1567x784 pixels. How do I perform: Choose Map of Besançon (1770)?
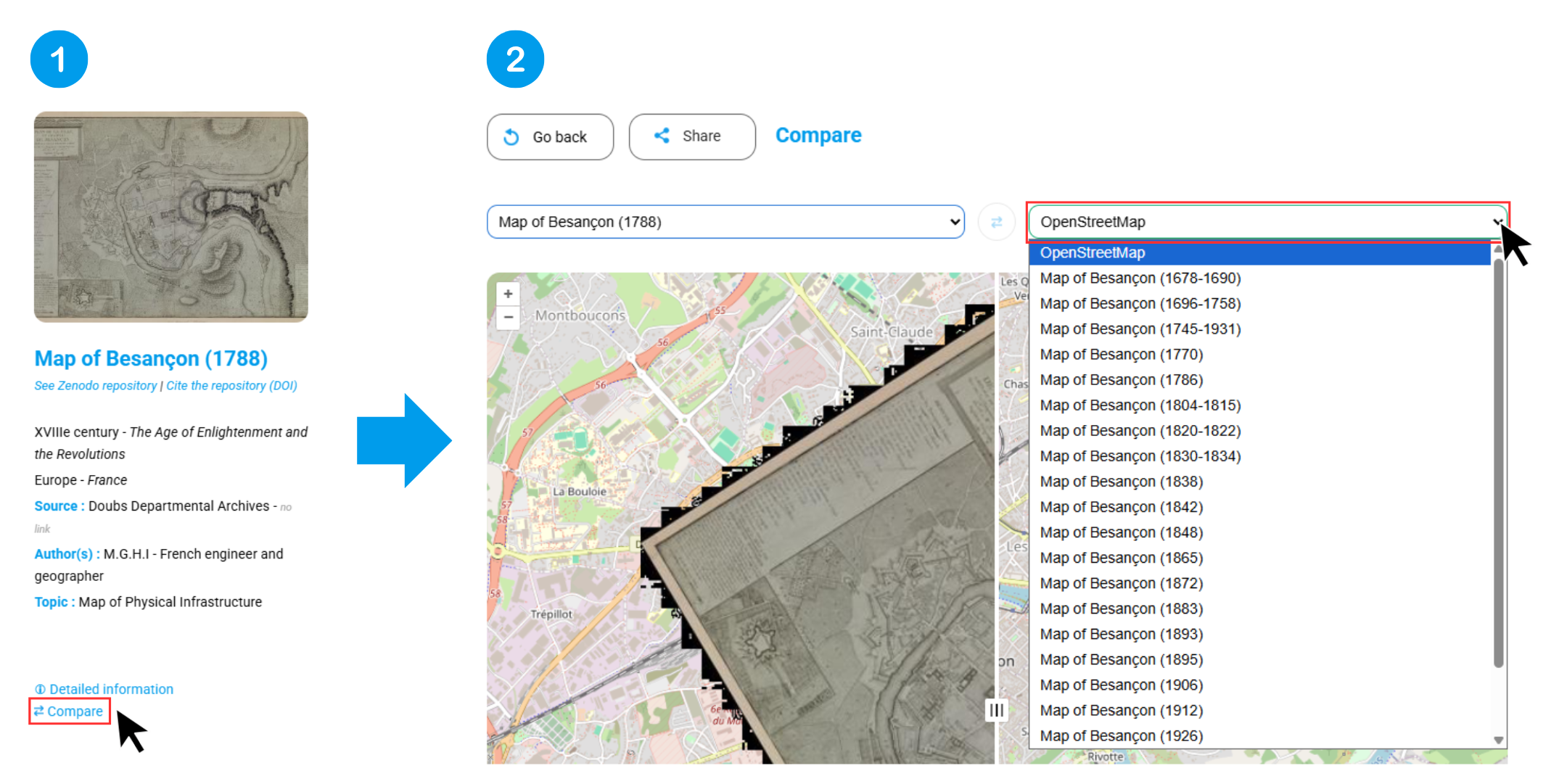(x=1259, y=354)
